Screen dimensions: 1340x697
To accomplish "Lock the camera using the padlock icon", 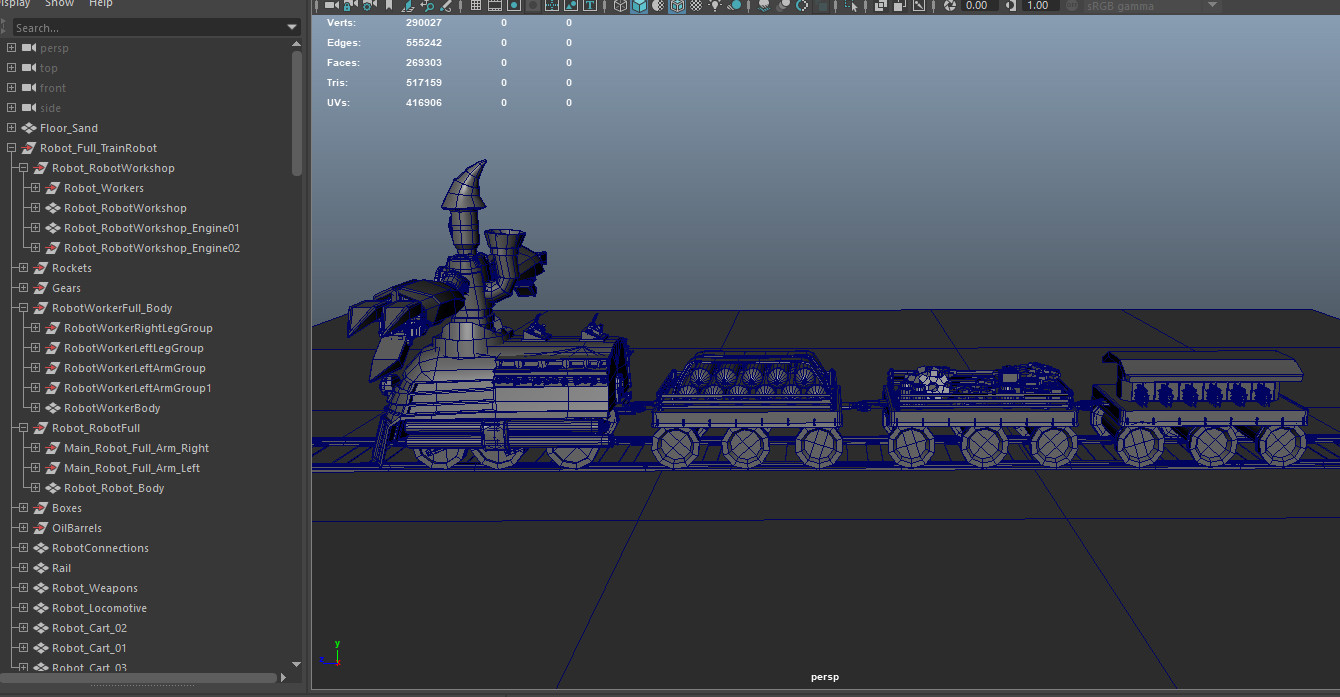I will point(348,6).
